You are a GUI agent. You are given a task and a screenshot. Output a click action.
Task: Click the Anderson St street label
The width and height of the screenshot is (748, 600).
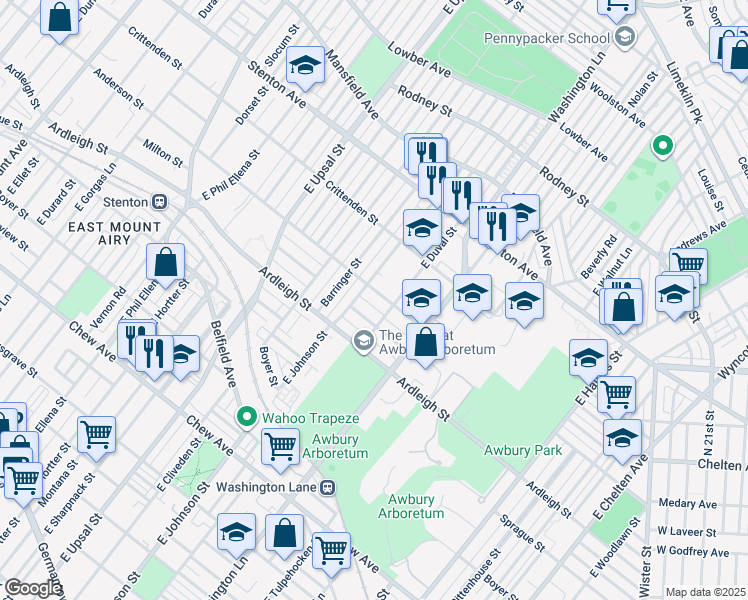[x=118, y=88]
